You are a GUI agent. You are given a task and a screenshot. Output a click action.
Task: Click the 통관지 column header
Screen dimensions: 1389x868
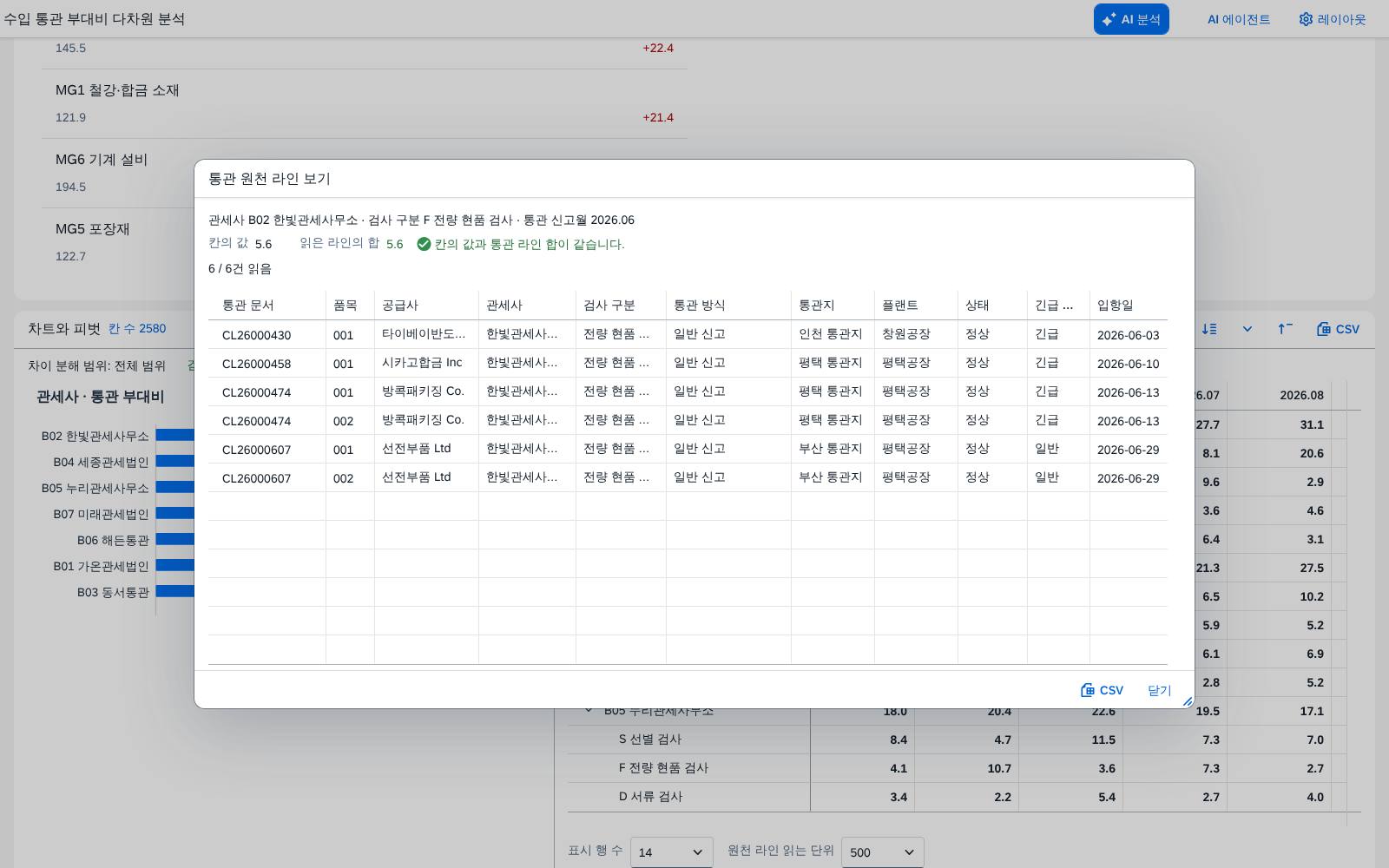(833, 306)
